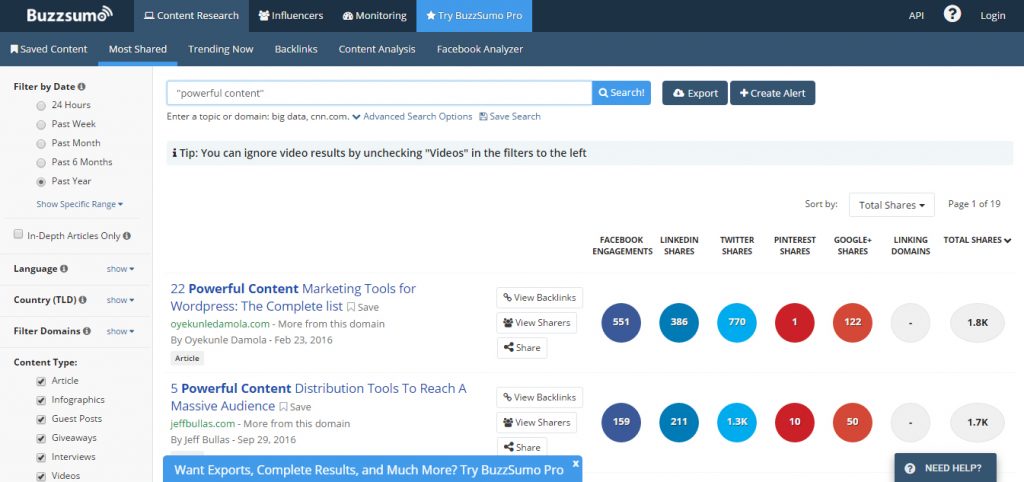Click info icon beside In-Depth Articles Only
The width and height of the screenshot is (1024, 482).
pyautogui.click(x=127, y=236)
